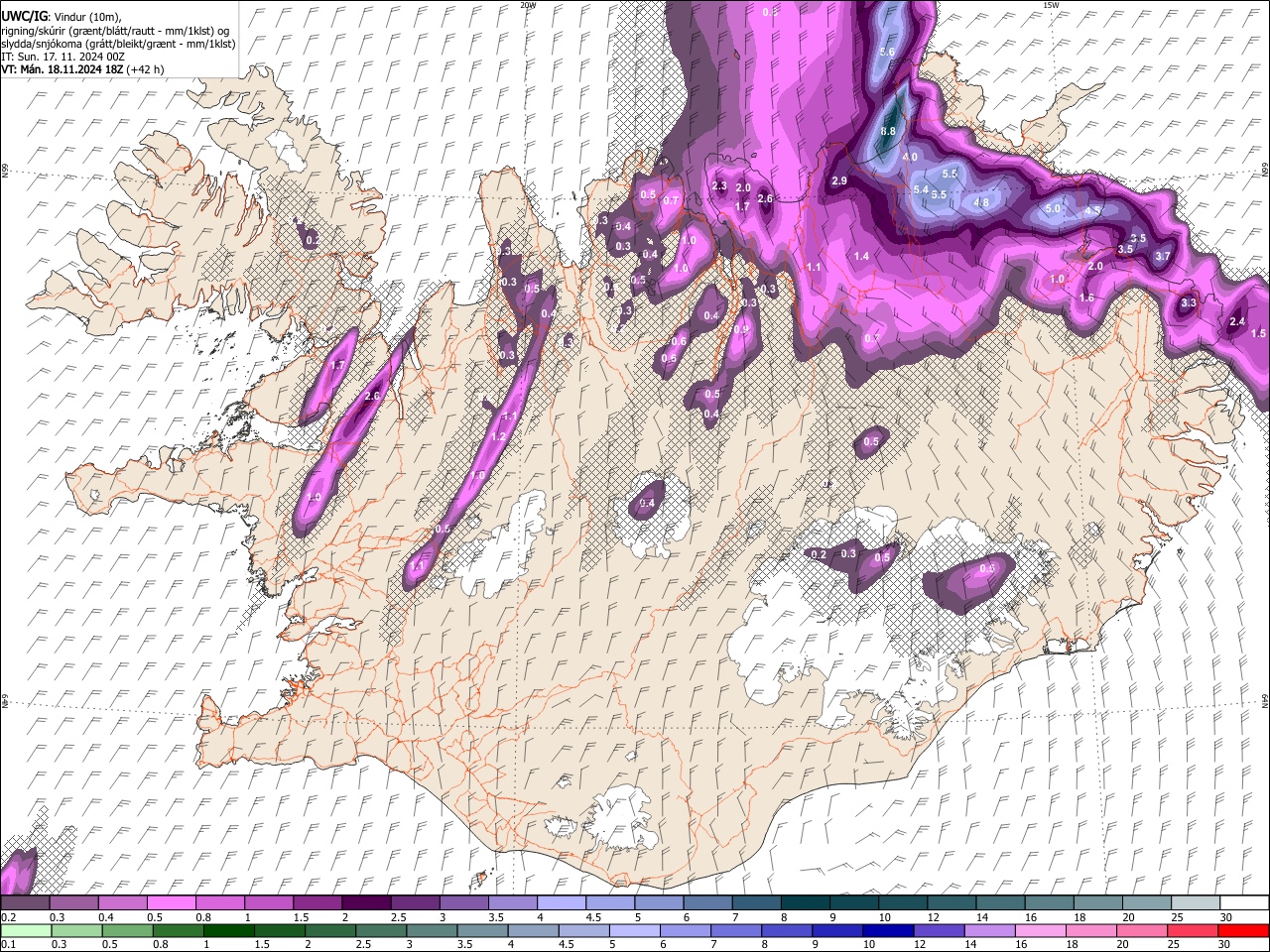The image size is (1270, 952).
Task: Click the snow legend swatch between 0.5 and 0.8
Action: point(171,903)
